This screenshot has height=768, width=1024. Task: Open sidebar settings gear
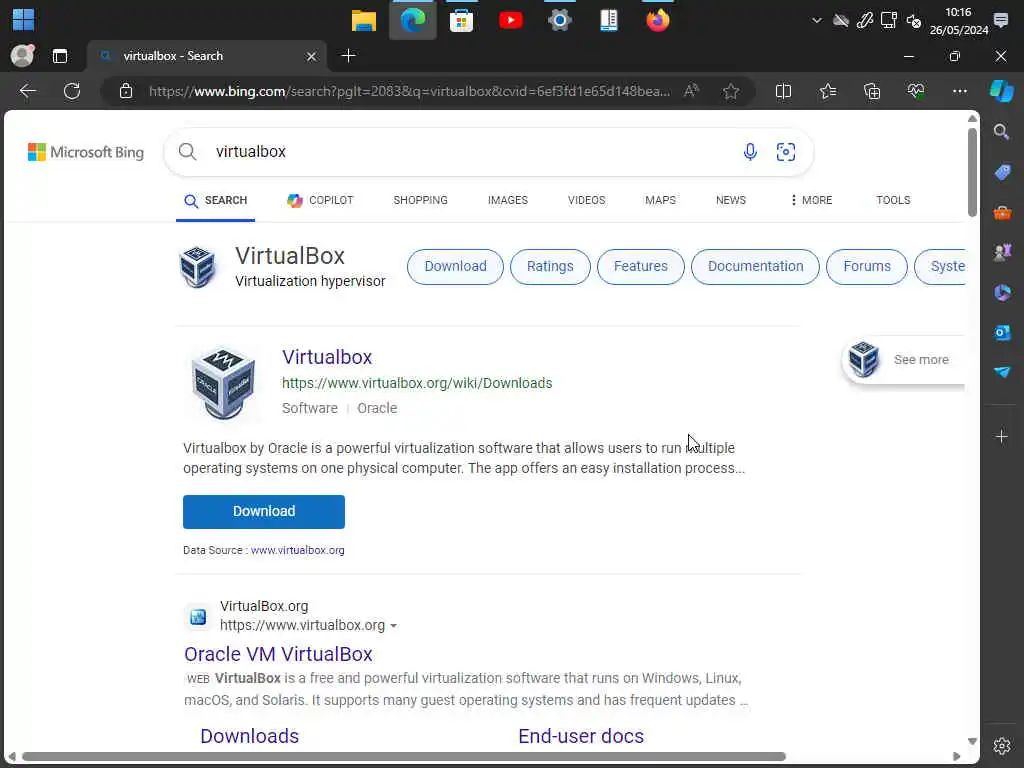pyautogui.click(x=1002, y=746)
